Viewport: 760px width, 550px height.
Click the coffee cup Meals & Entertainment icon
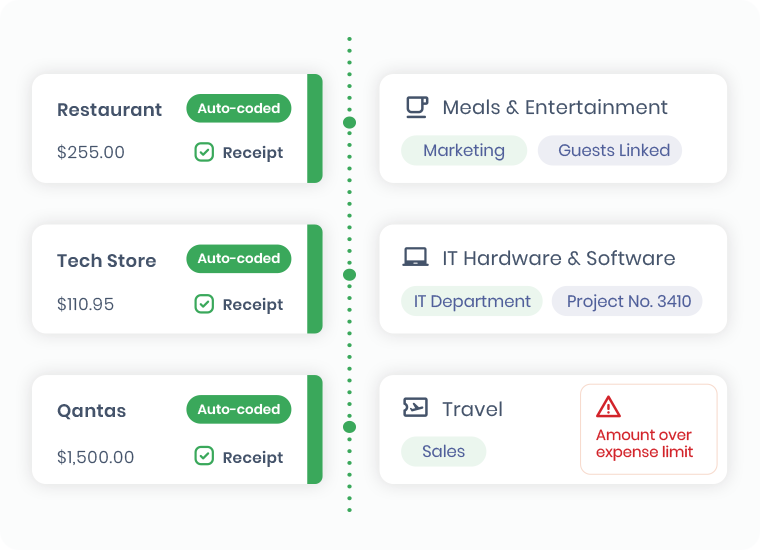[x=417, y=107]
